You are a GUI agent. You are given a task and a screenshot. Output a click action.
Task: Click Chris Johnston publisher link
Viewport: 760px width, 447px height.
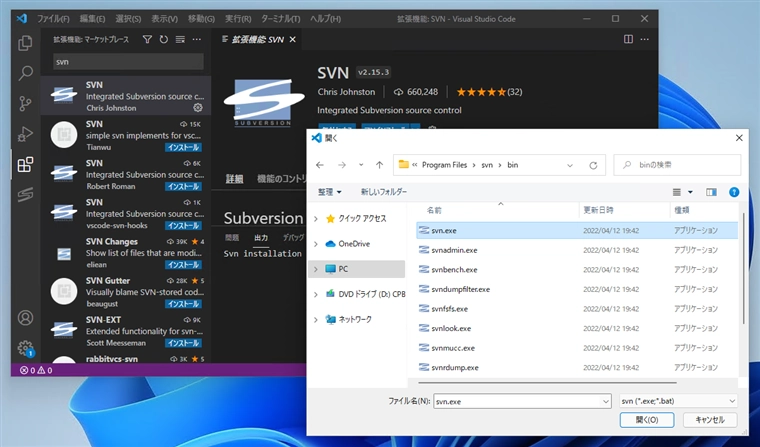tap(346, 92)
